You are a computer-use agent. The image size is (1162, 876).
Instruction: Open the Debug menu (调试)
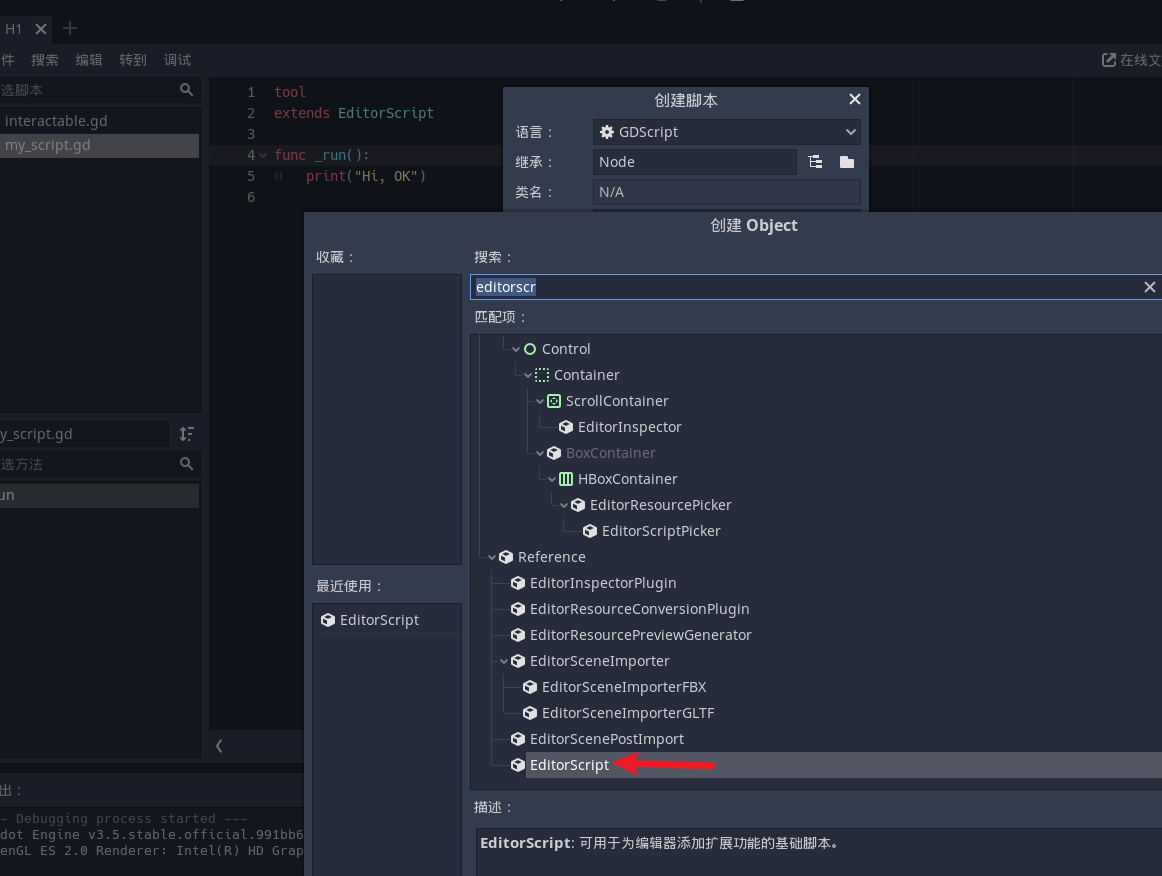click(177, 60)
